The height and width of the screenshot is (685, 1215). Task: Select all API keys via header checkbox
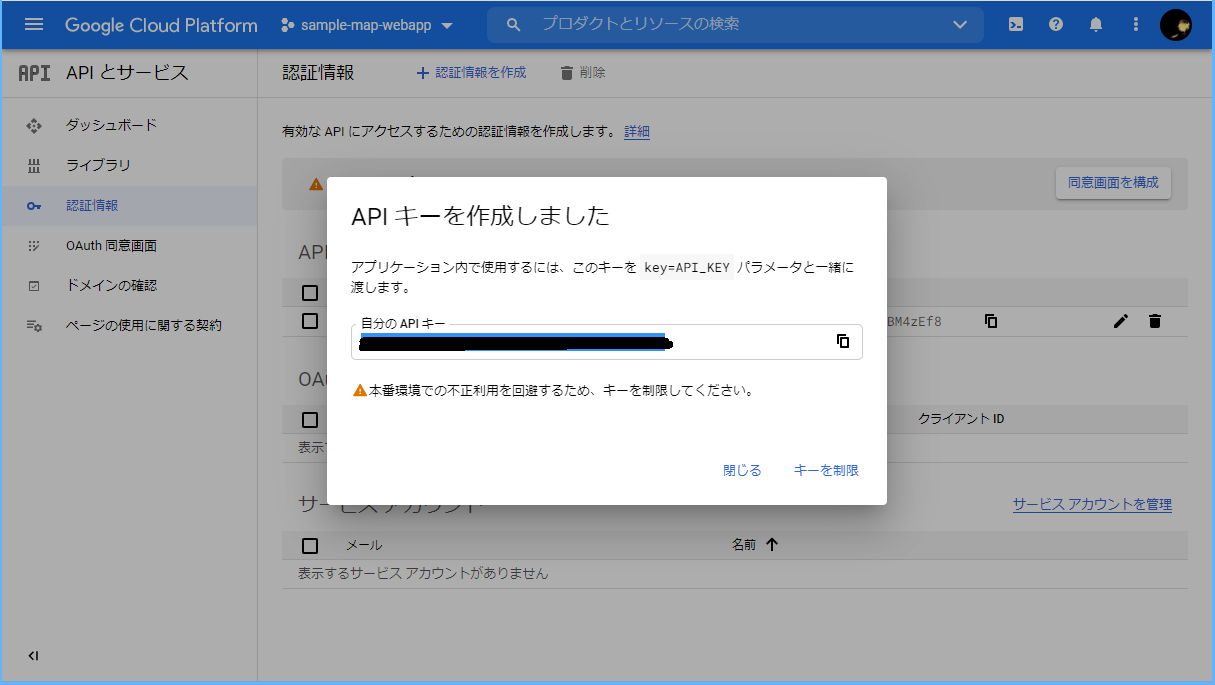(309, 290)
